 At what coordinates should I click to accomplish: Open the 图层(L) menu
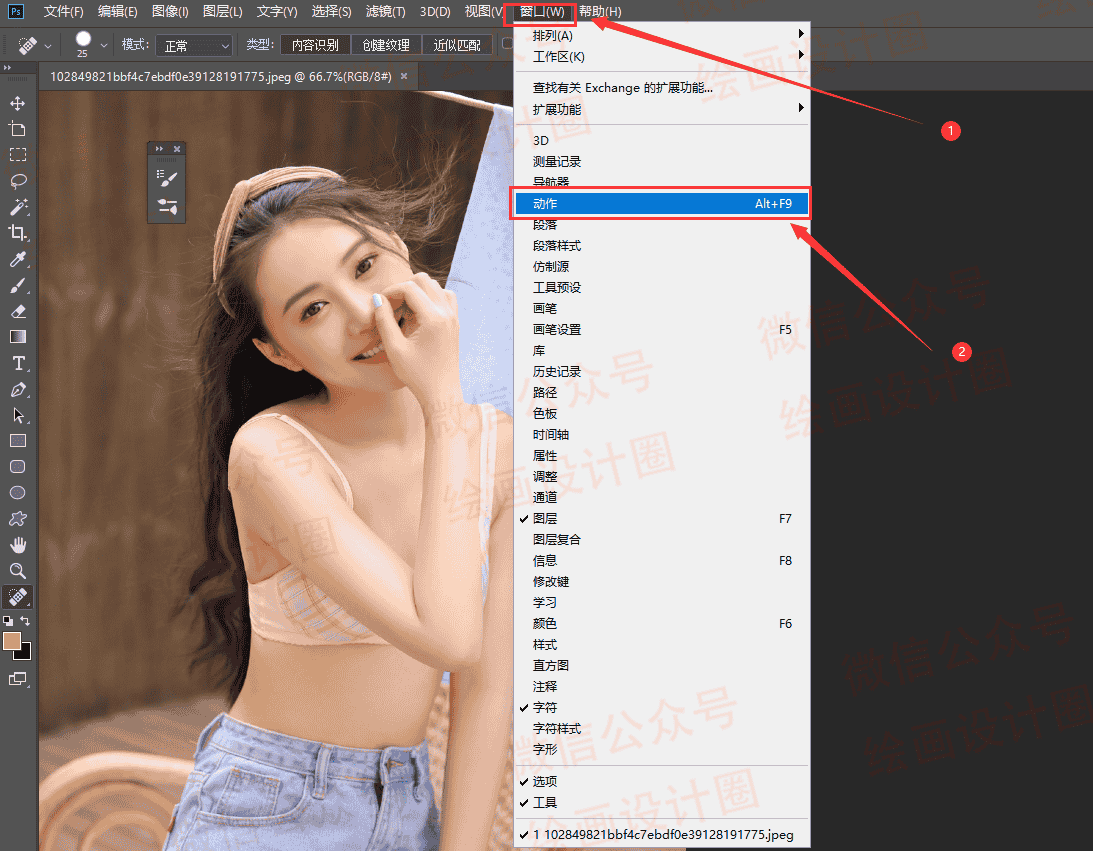tap(222, 12)
